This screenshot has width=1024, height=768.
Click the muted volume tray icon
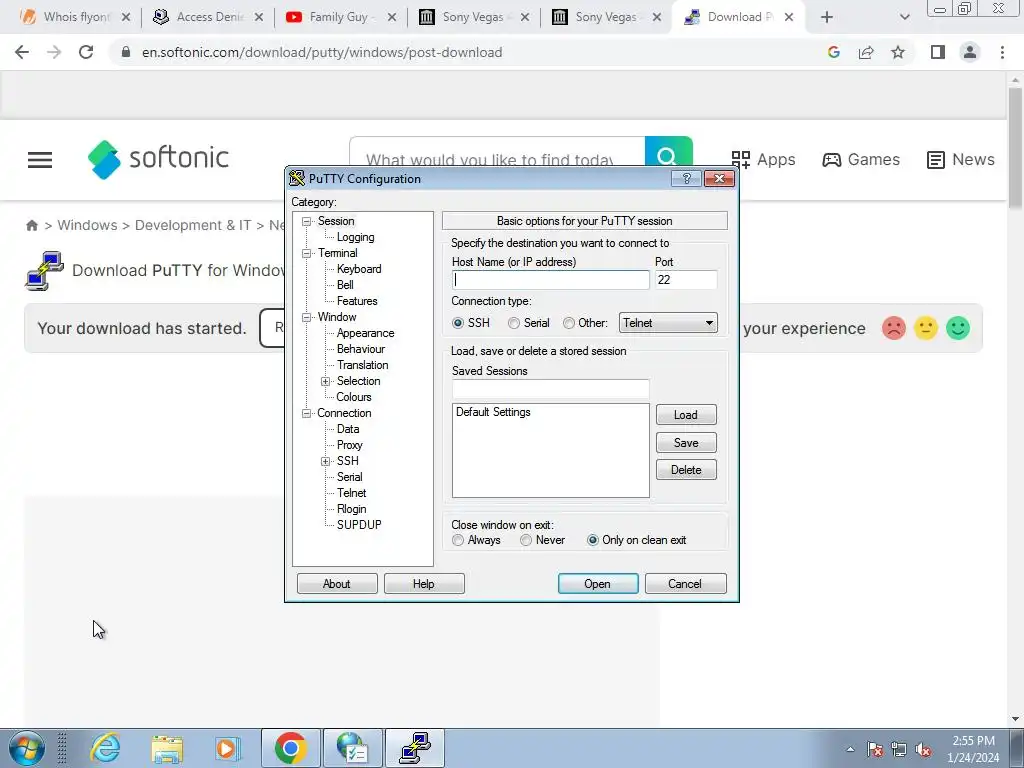[923, 749]
